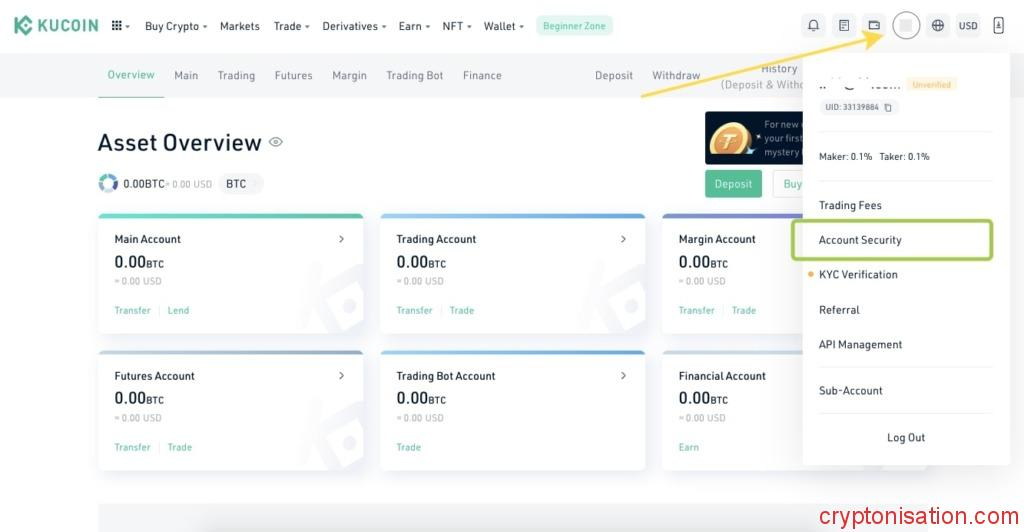Toggle balance visibility eye icon
The image size is (1024, 532).
pyautogui.click(x=276, y=142)
